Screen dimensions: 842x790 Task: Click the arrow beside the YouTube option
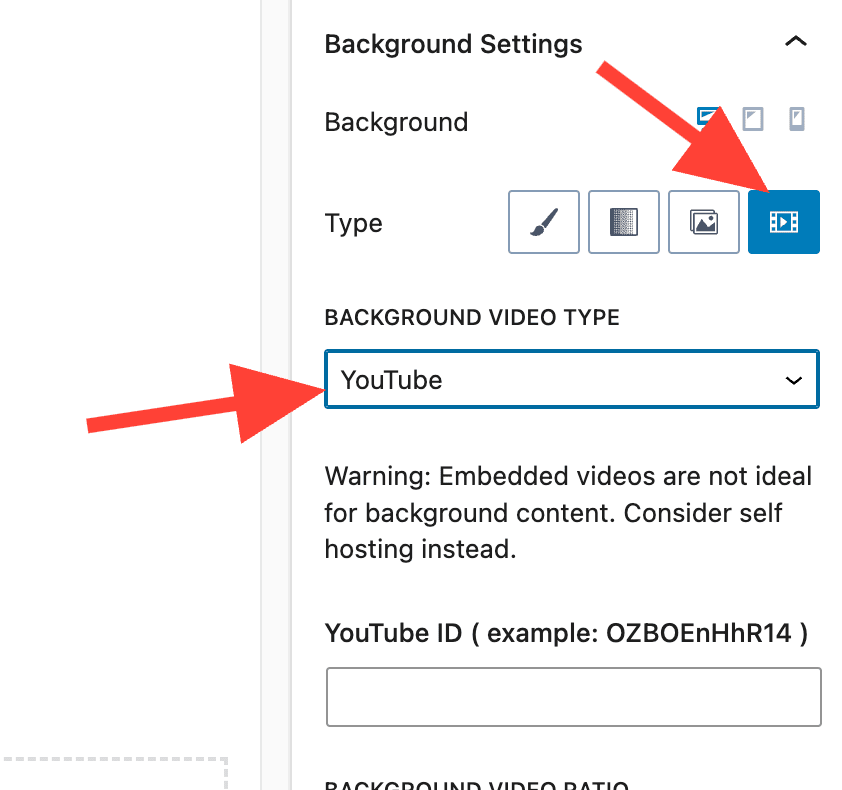tap(794, 381)
